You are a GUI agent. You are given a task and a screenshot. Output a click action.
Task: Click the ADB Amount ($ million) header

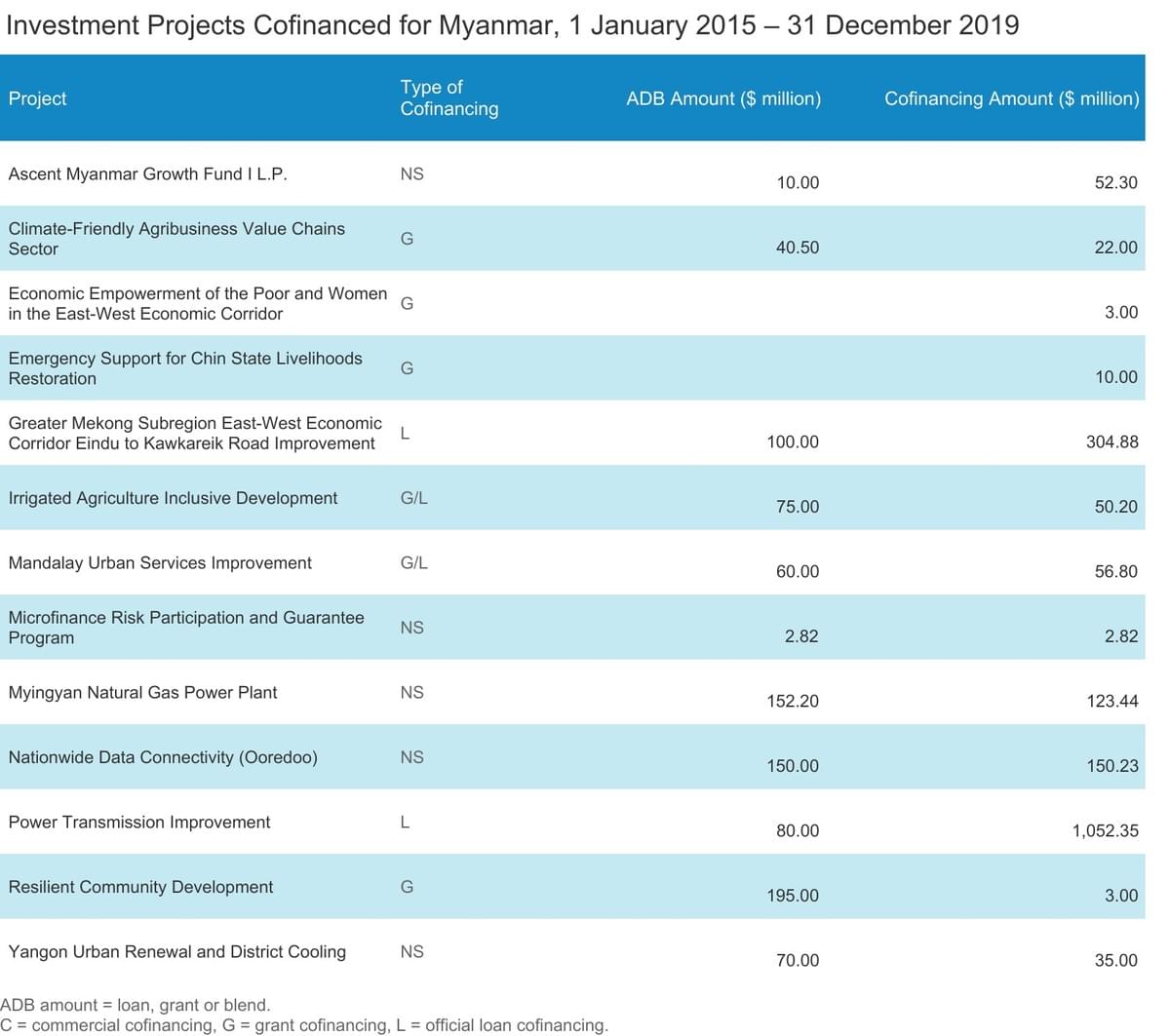(723, 98)
